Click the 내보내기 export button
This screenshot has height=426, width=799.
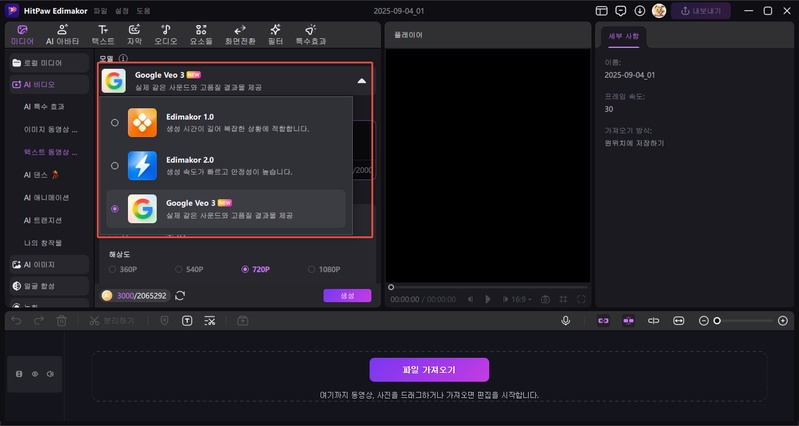click(701, 11)
